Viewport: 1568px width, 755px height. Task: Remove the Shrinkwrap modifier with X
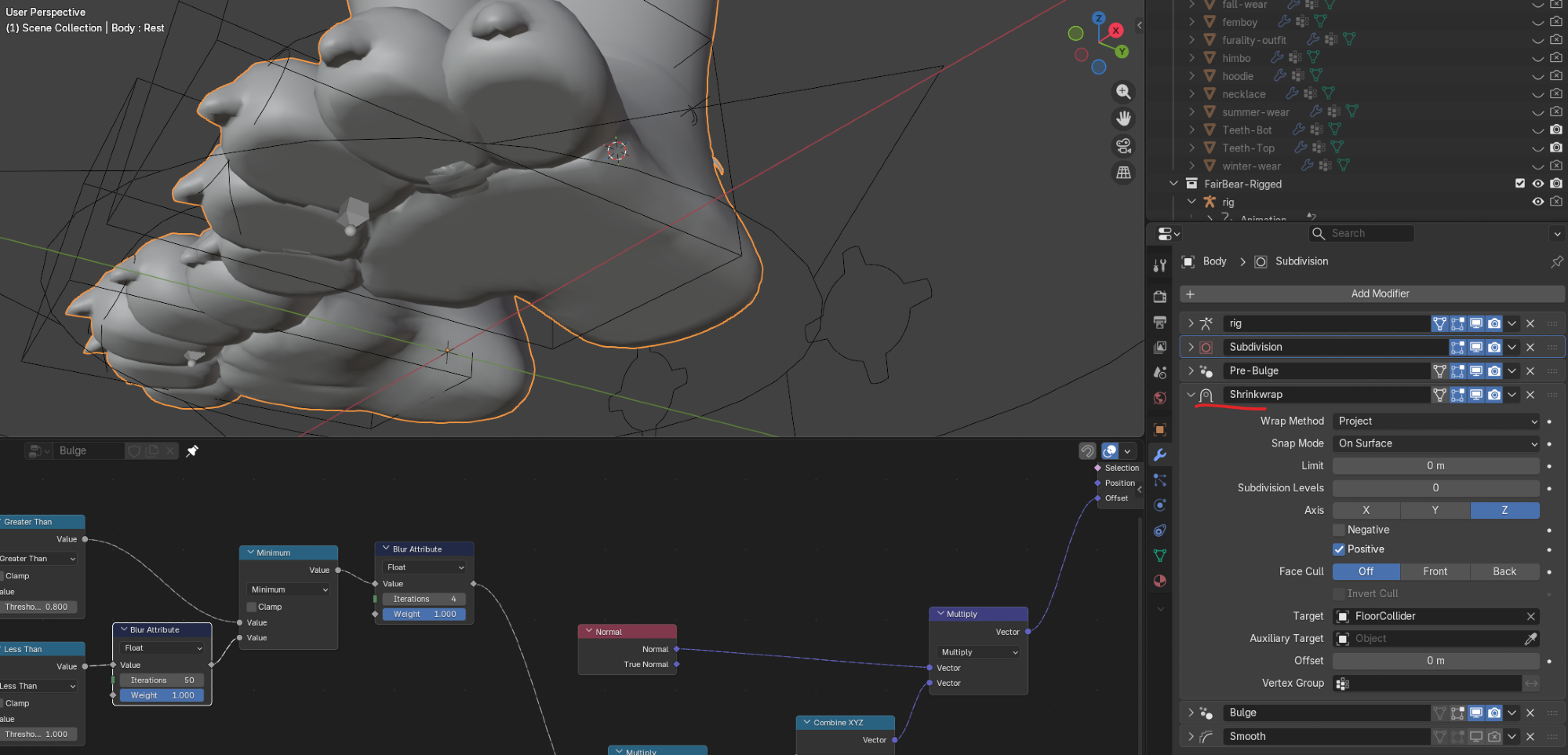(1530, 395)
